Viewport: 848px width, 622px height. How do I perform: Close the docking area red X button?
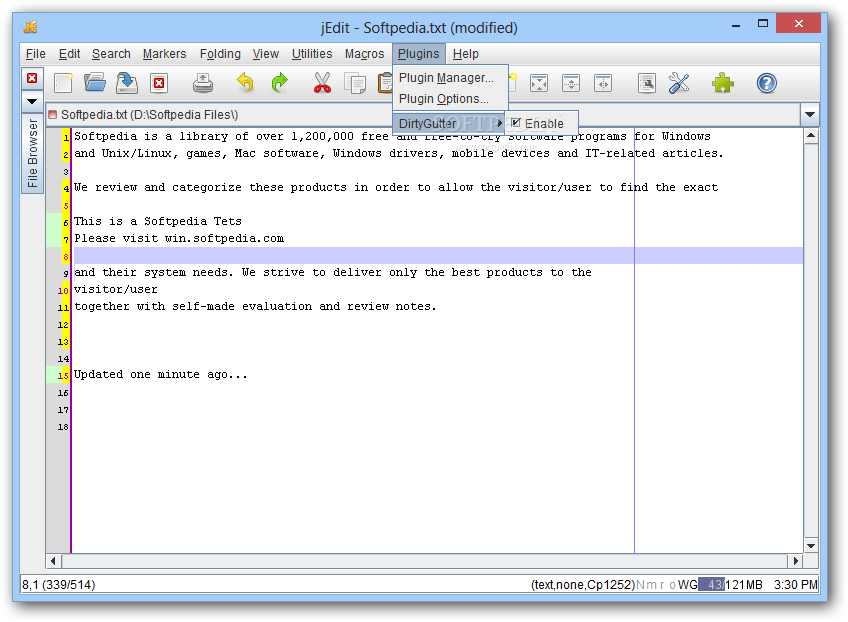coord(32,78)
